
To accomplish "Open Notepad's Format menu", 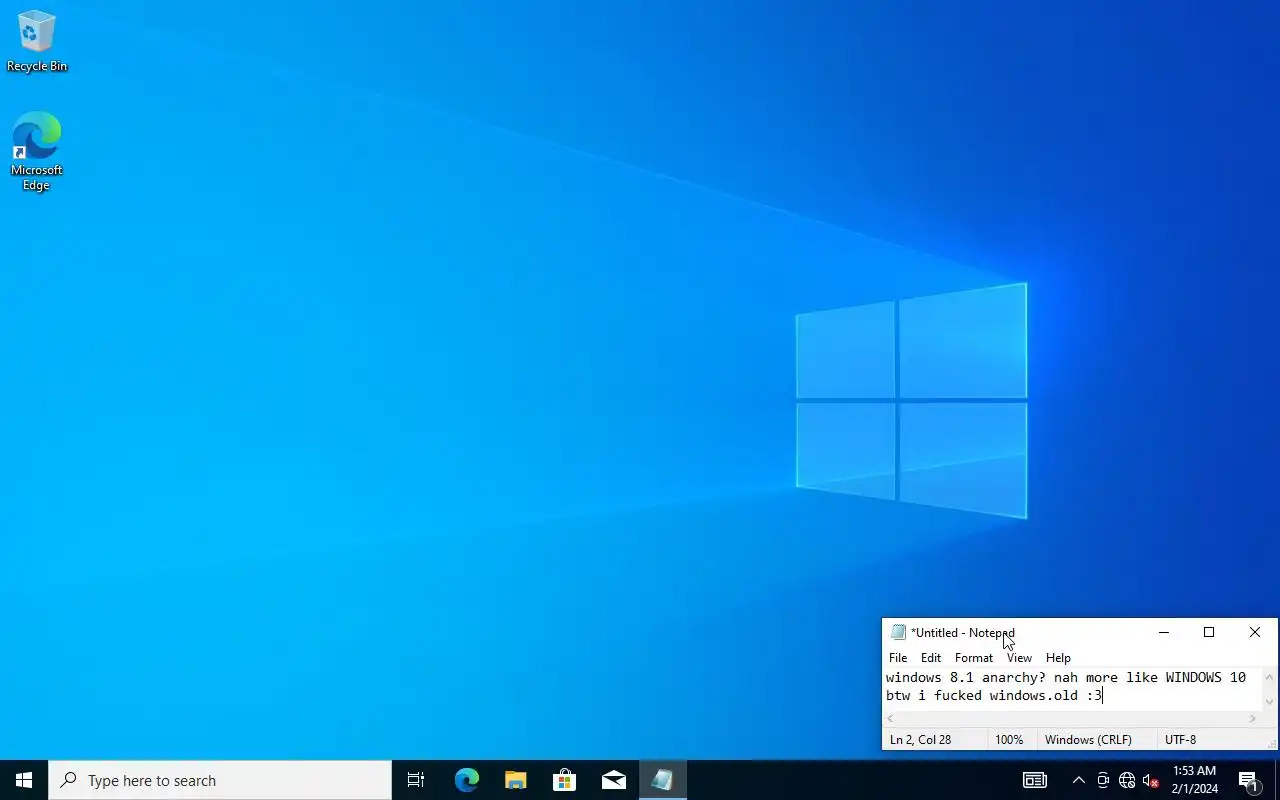I will [974, 658].
